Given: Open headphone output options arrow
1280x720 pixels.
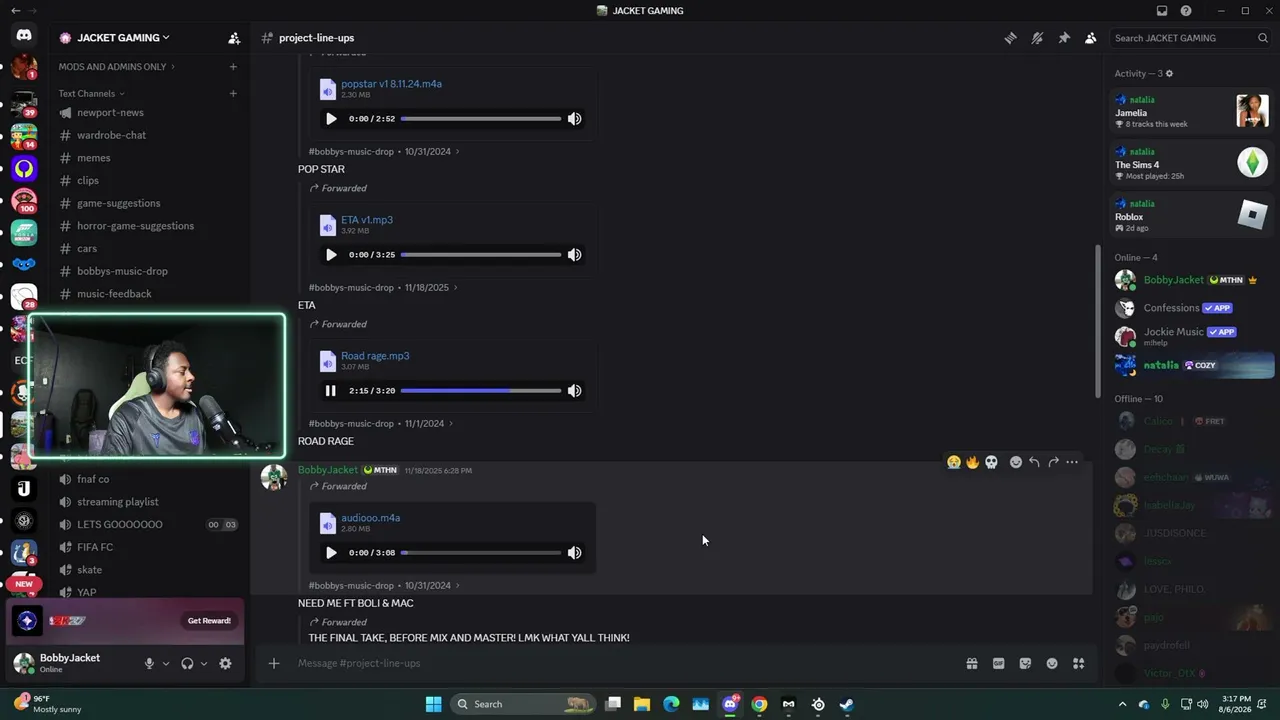Looking at the screenshot, I should pos(204,663).
